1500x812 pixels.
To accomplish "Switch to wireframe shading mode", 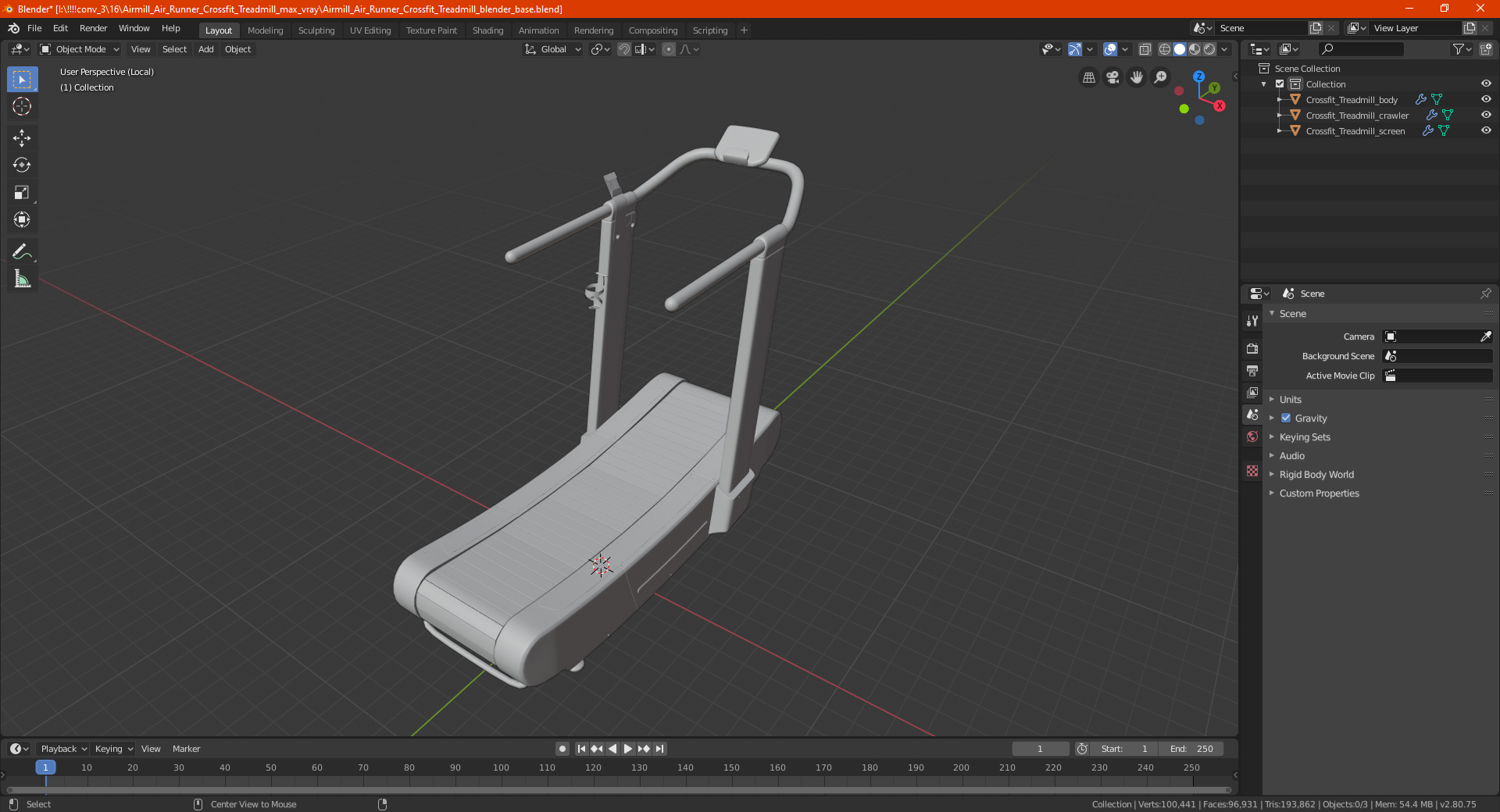I will coord(1165,49).
